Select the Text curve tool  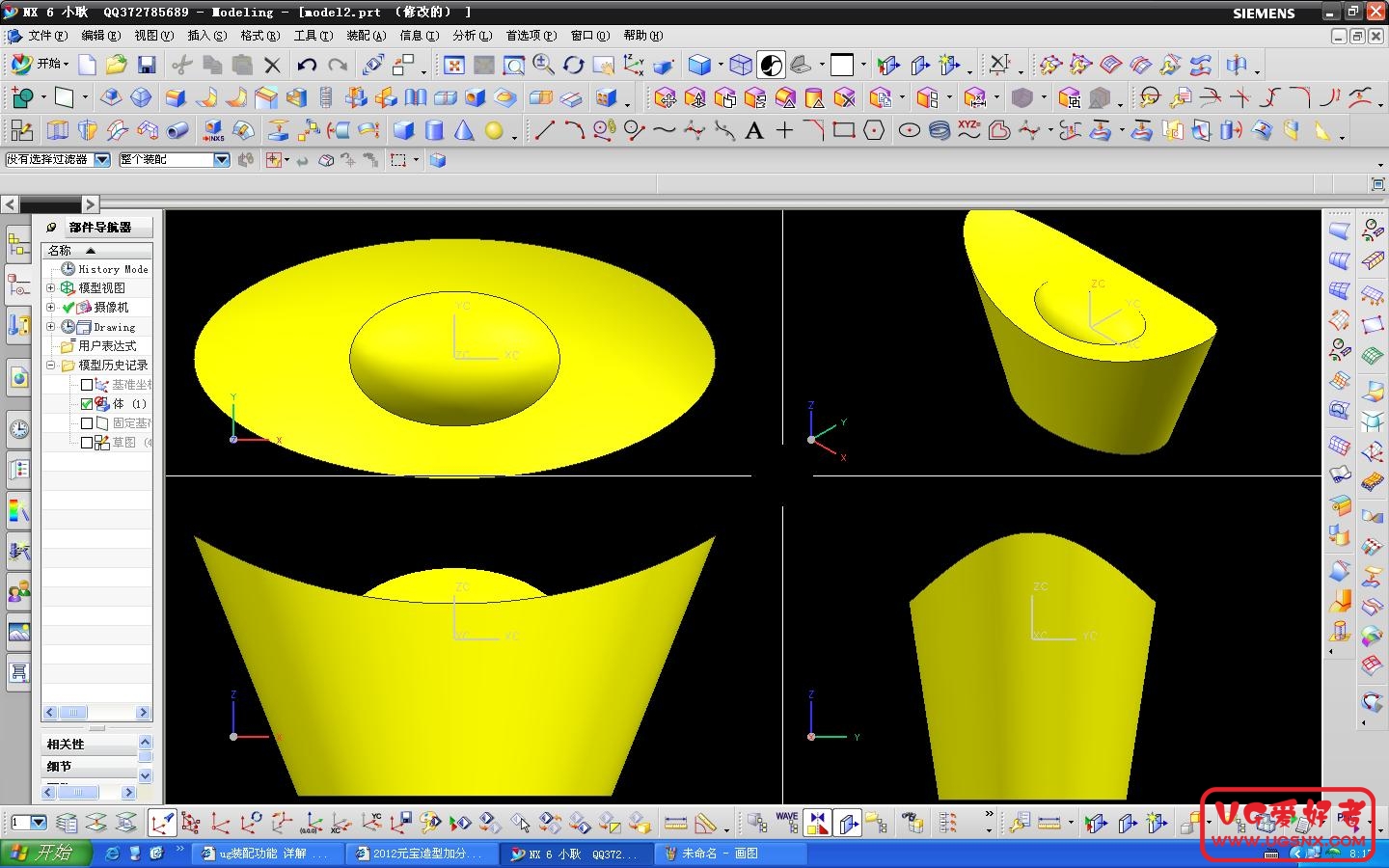(x=754, y=130)
